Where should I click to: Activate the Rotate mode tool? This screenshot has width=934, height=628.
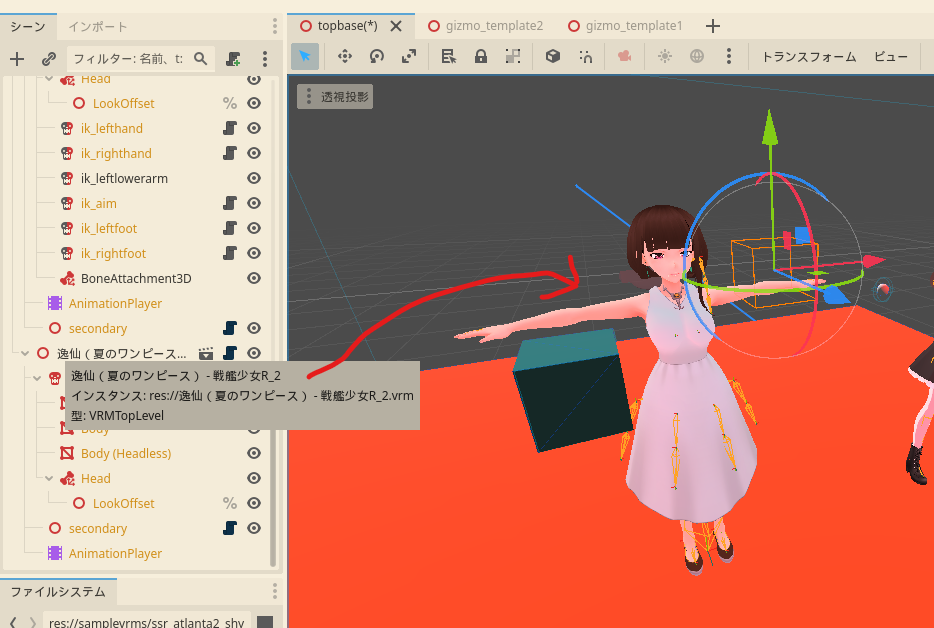pyautogui.click(x=376, y=56)
